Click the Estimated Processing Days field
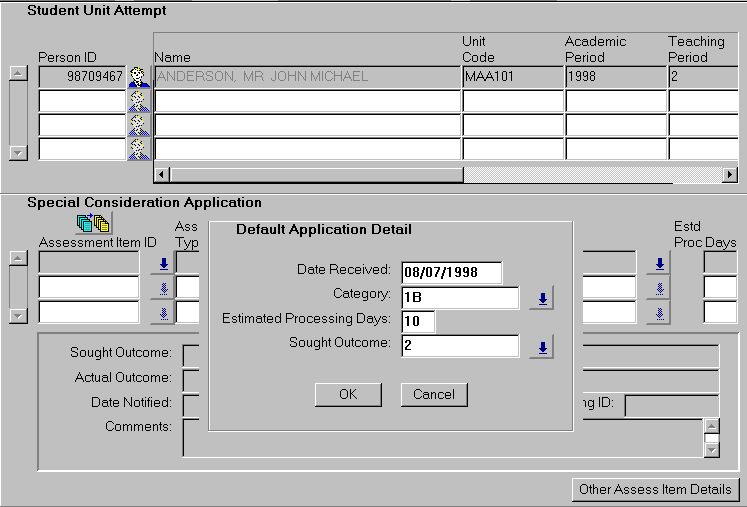 418,322
